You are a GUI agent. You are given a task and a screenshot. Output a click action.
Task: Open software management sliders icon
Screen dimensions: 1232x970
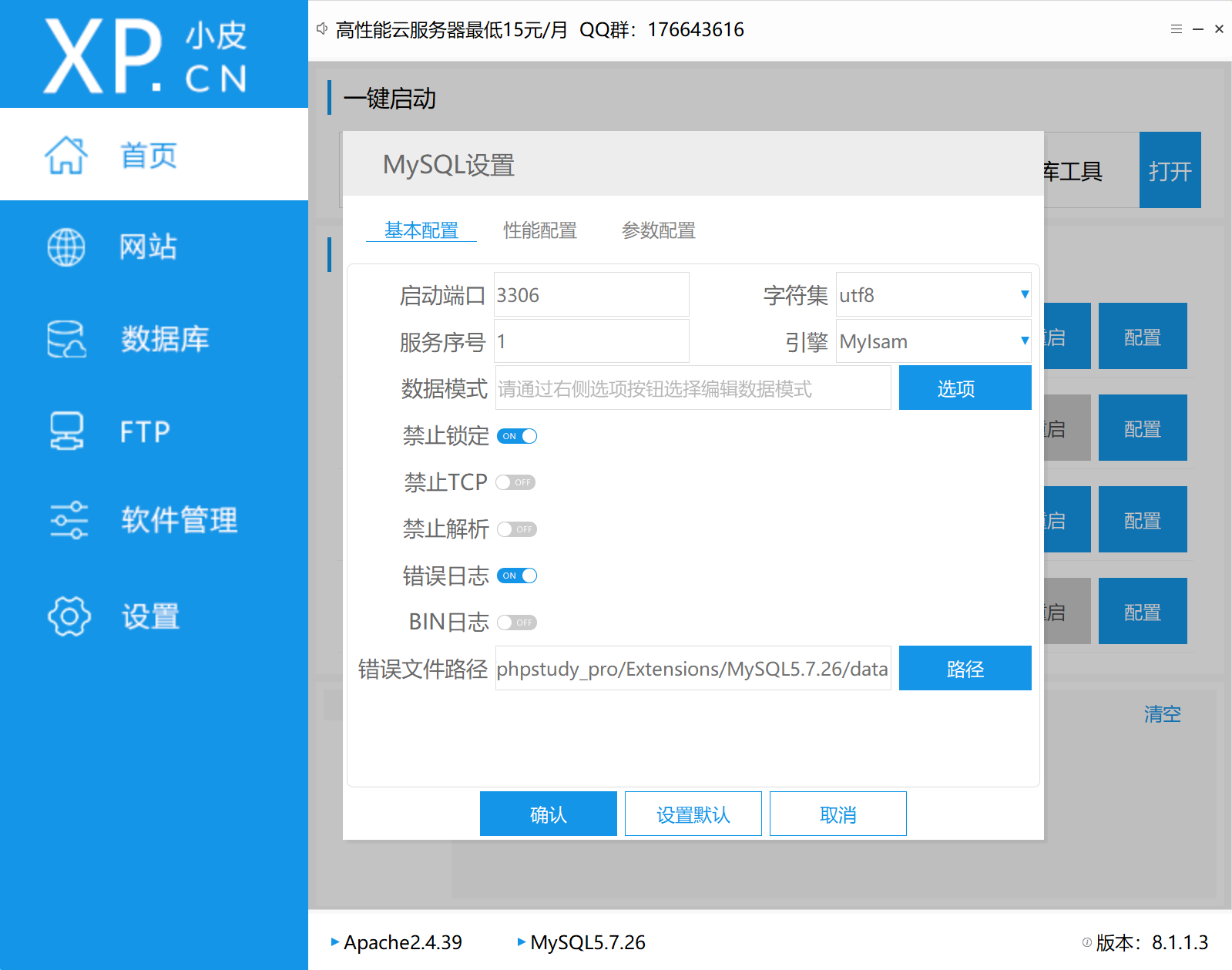point(69,520)
